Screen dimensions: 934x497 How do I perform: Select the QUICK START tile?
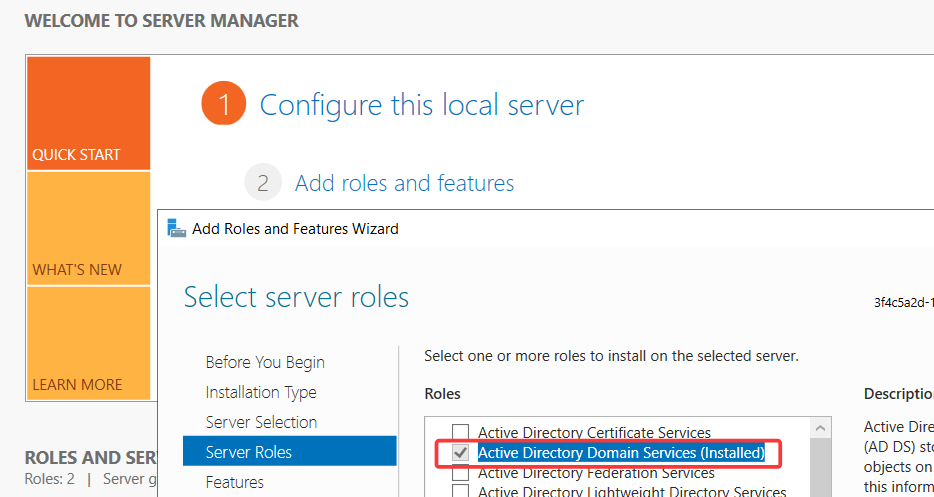(88, 113)
